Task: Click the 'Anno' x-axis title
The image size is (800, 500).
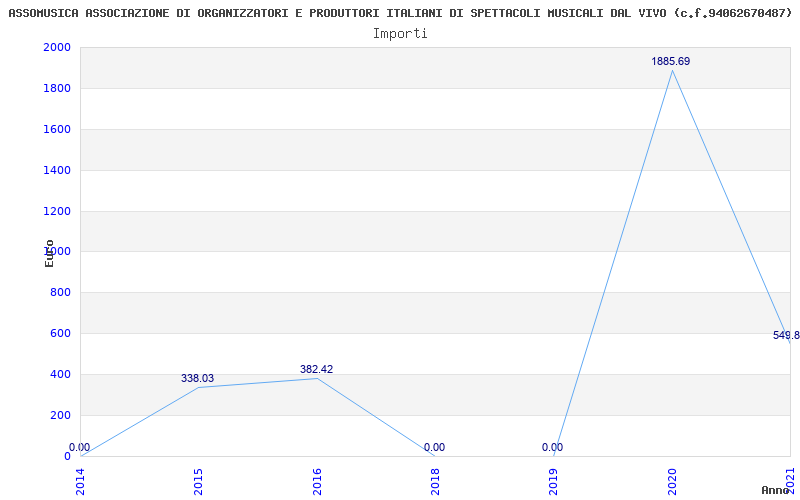Action: click(x=776, y=490)
